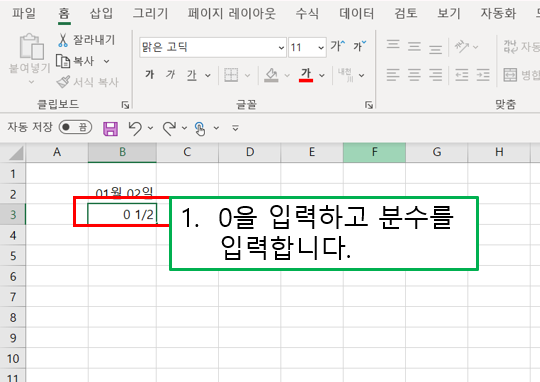Viewport: 540px width, 382px height.
Task: Click the borders grid icon
Action: [231, 75]
